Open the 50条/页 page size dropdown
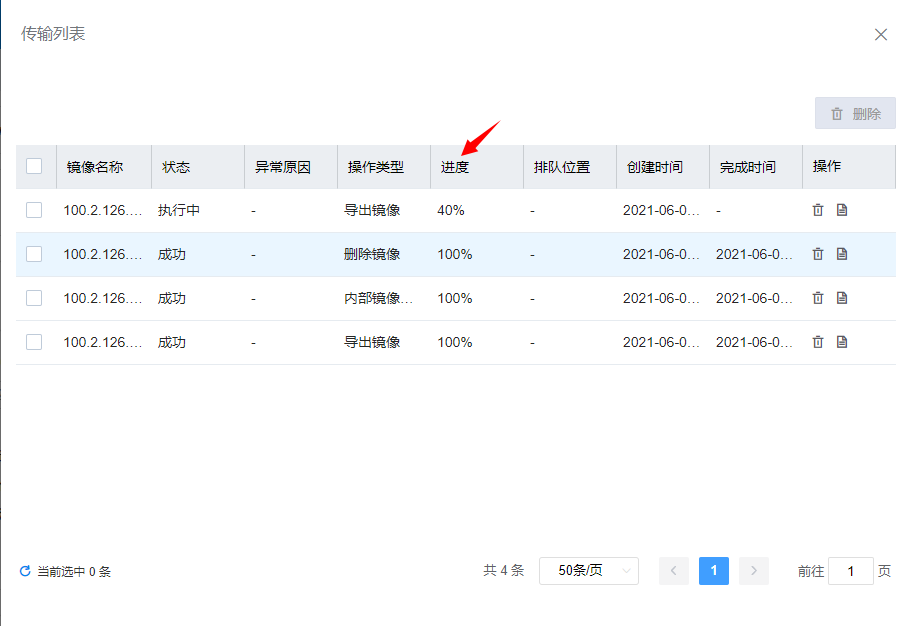The width and height of the screenshot is (908, 626). (x=588, y=570)
